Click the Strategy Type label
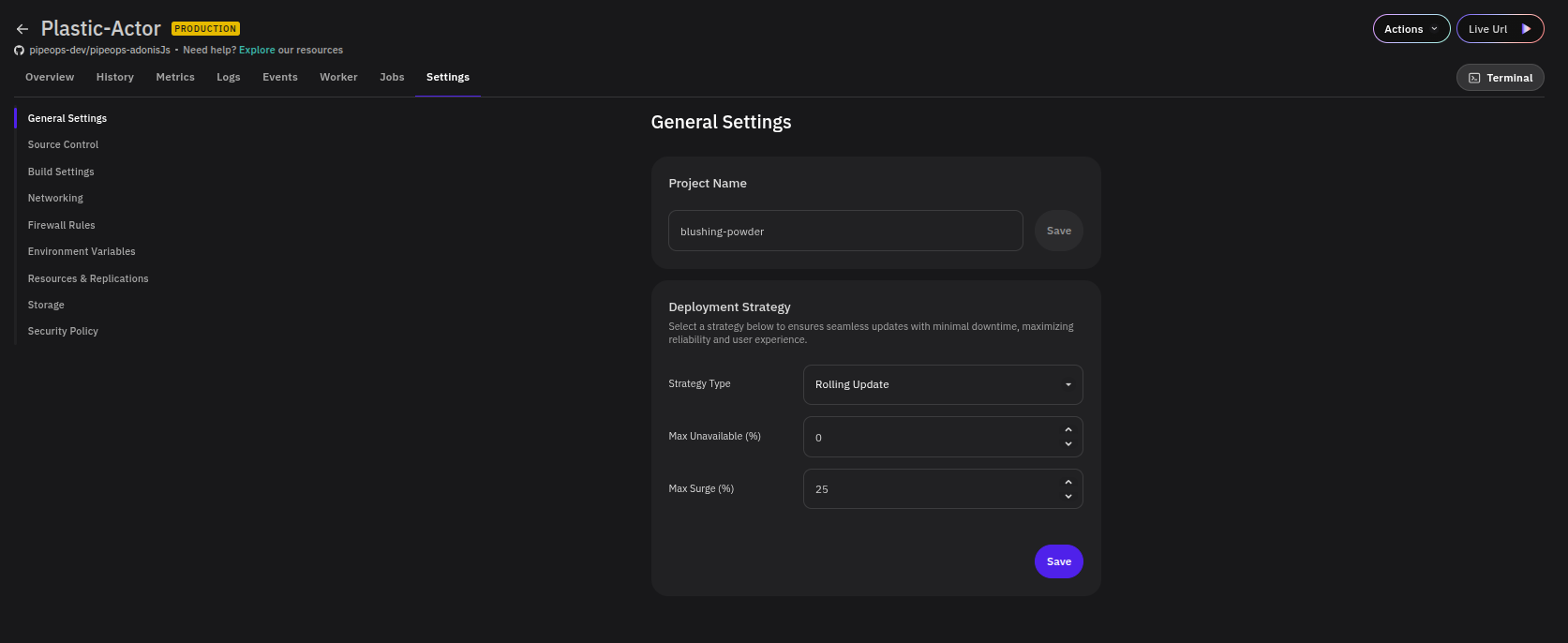The height and width of the screenshot is (643, 1568). 699,383
